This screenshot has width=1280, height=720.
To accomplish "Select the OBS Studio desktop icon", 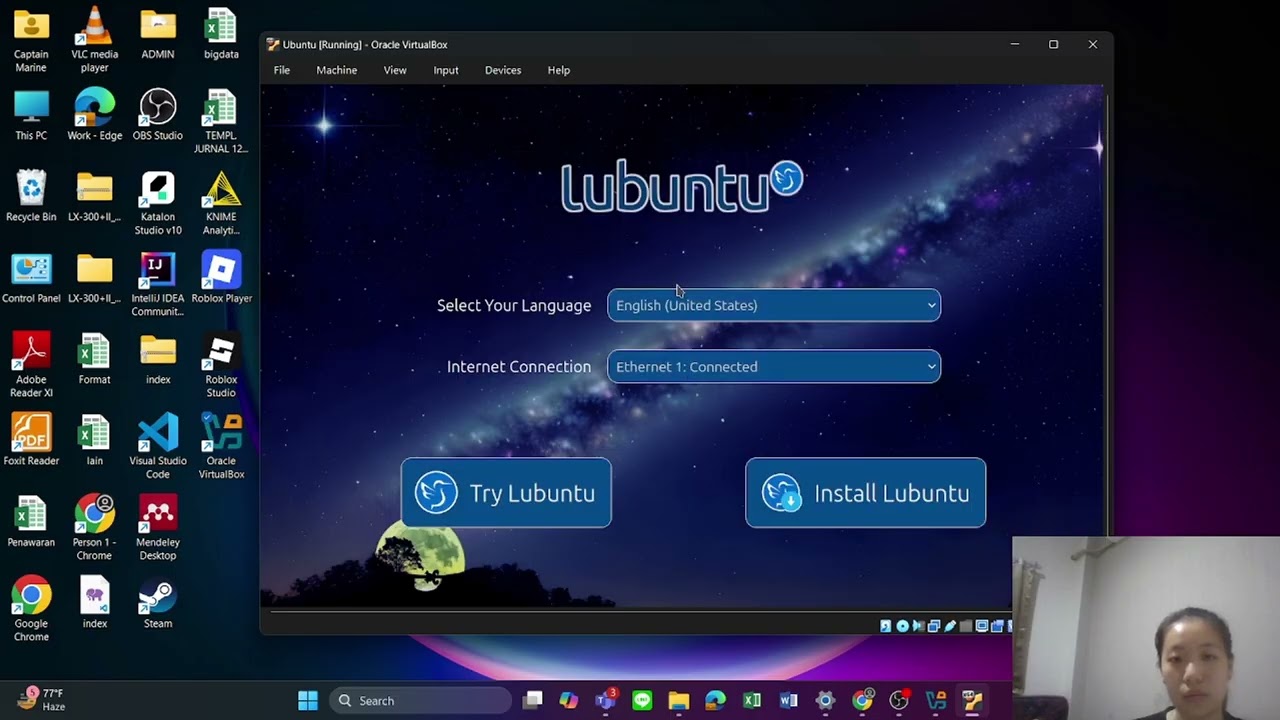I will click(158, 115).
